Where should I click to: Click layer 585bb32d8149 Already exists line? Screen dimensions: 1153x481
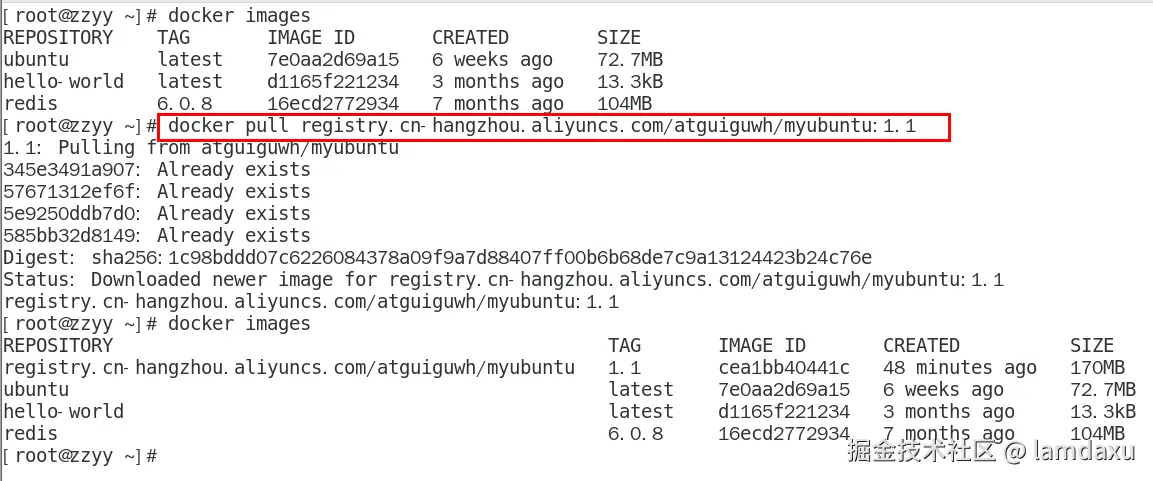157,235
